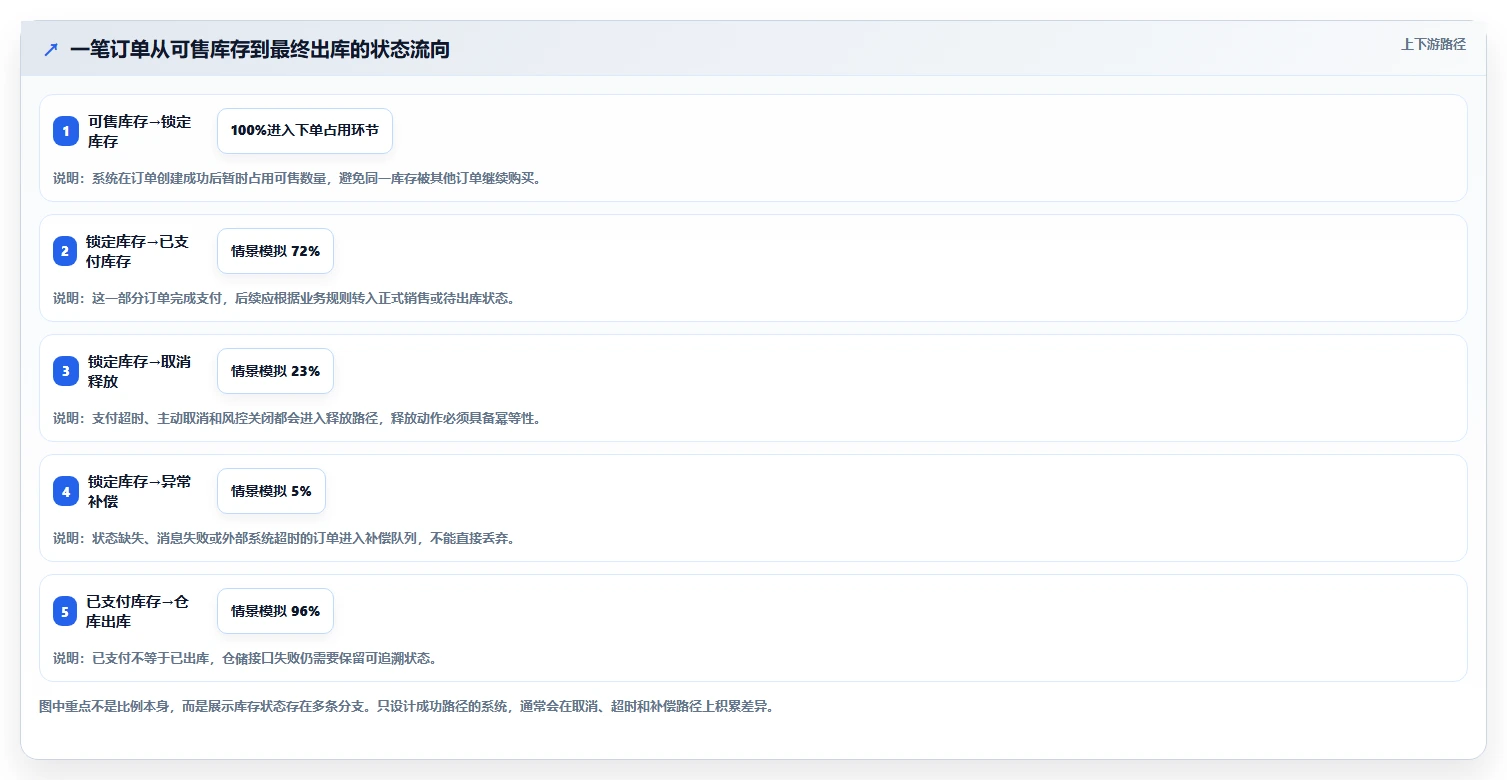The height and width of the screenshot is (780, 1507).
Task: Click the step 4 number badge
Action: (66, 491)
